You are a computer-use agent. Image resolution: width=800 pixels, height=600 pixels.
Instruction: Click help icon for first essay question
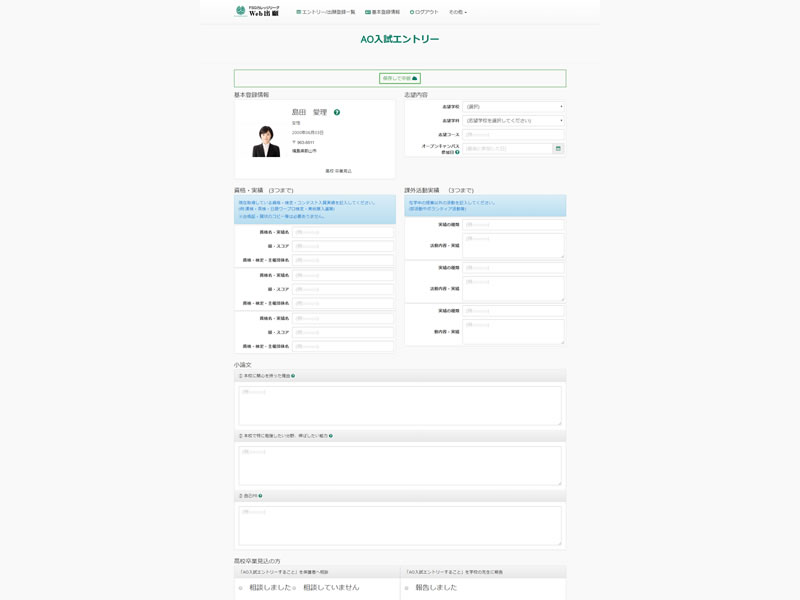point(293,376)
